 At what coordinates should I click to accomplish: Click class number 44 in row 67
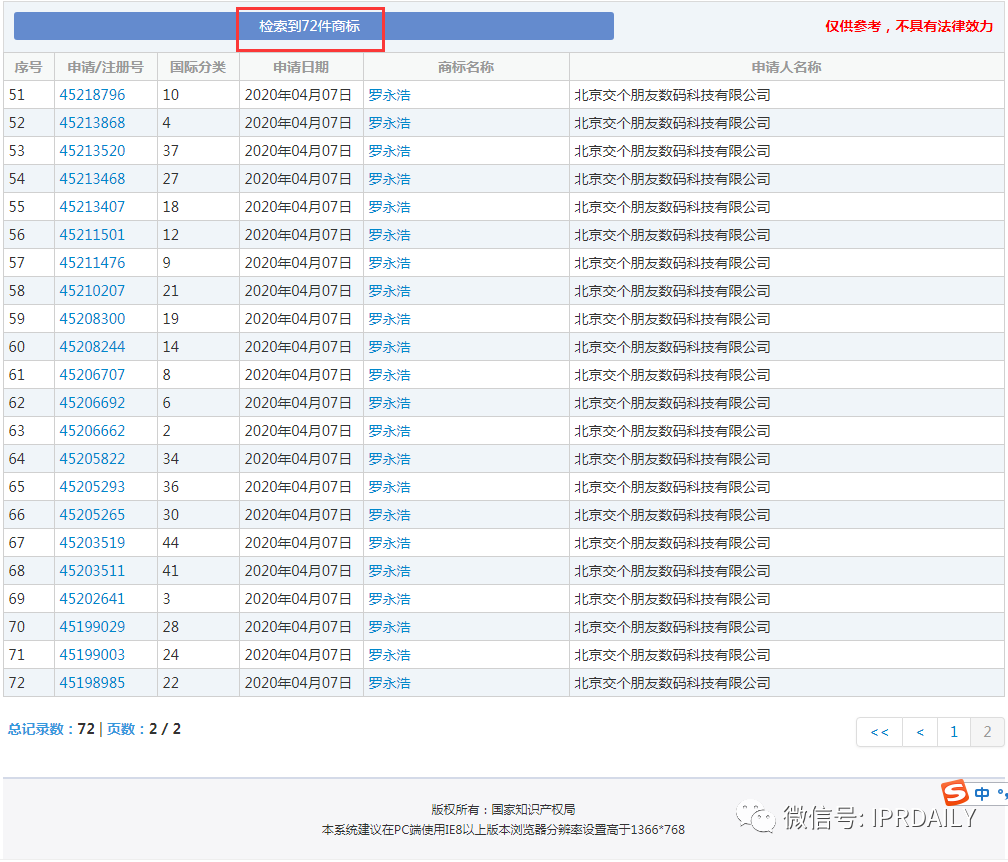(x=170, y=543)
